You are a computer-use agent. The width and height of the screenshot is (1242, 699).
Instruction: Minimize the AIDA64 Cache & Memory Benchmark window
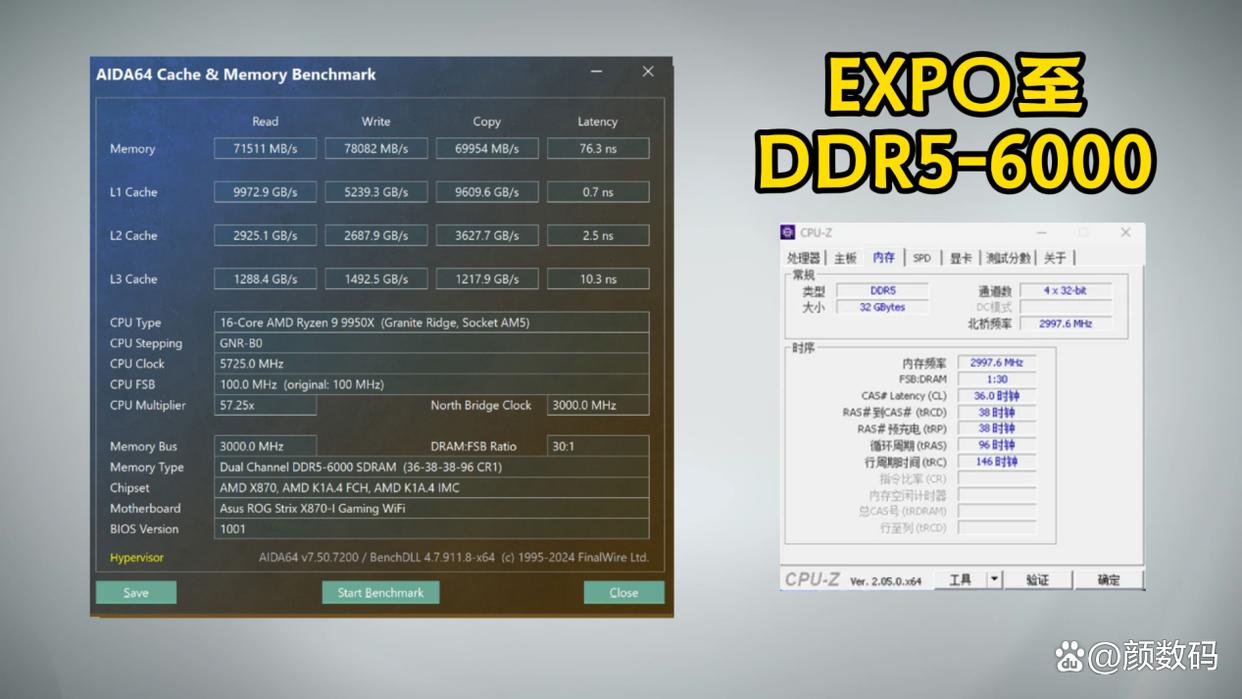click(x=597, y=72)
